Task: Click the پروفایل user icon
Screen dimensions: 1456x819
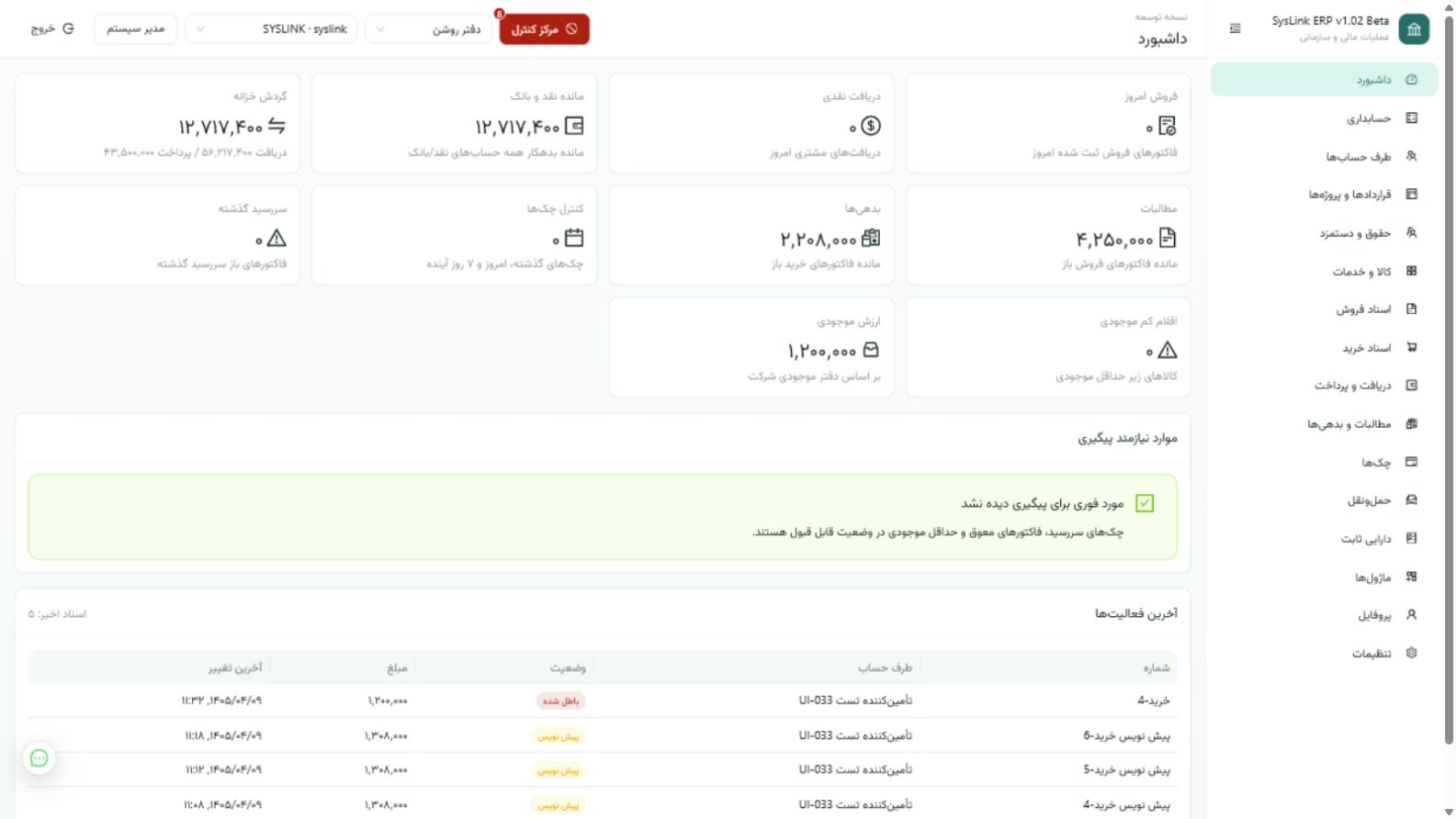Action: [1412, 615]
